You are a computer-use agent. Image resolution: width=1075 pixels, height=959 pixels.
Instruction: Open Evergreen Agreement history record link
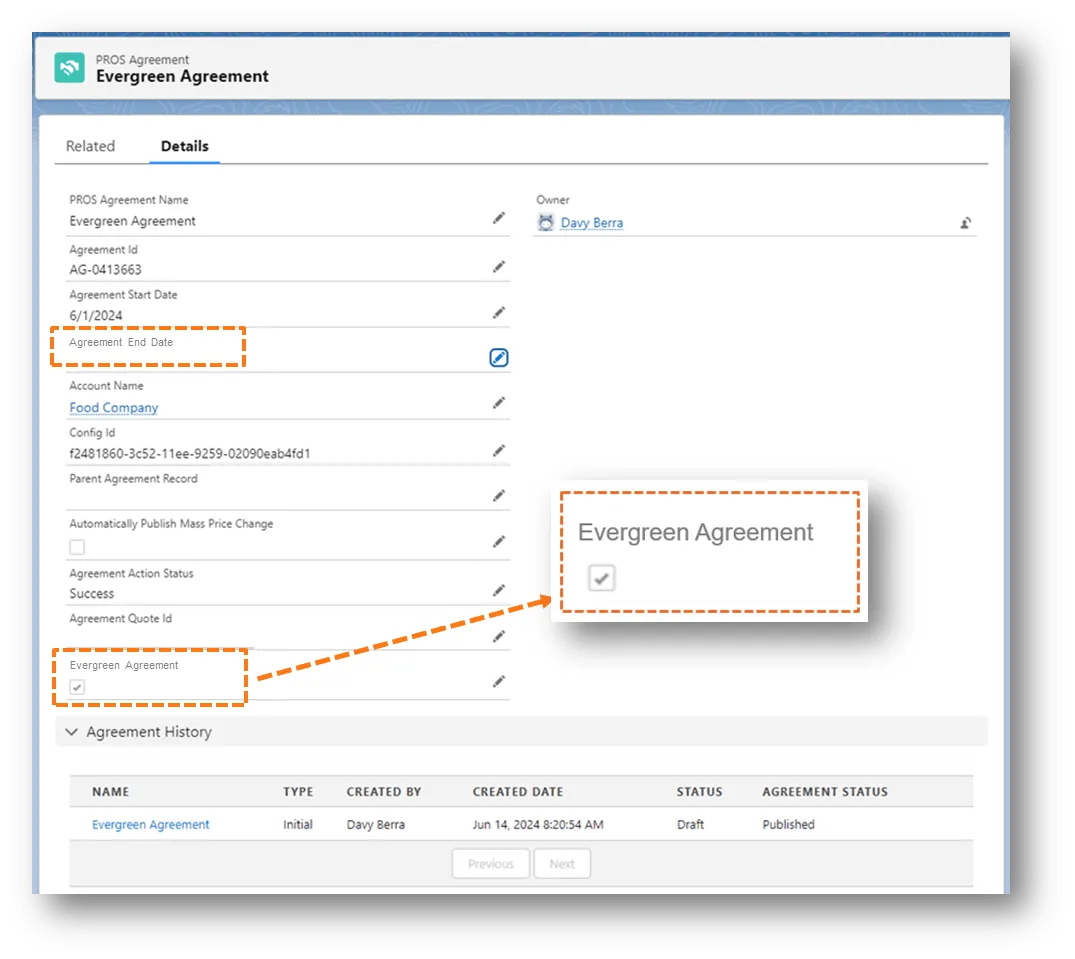tap(150, 825)
